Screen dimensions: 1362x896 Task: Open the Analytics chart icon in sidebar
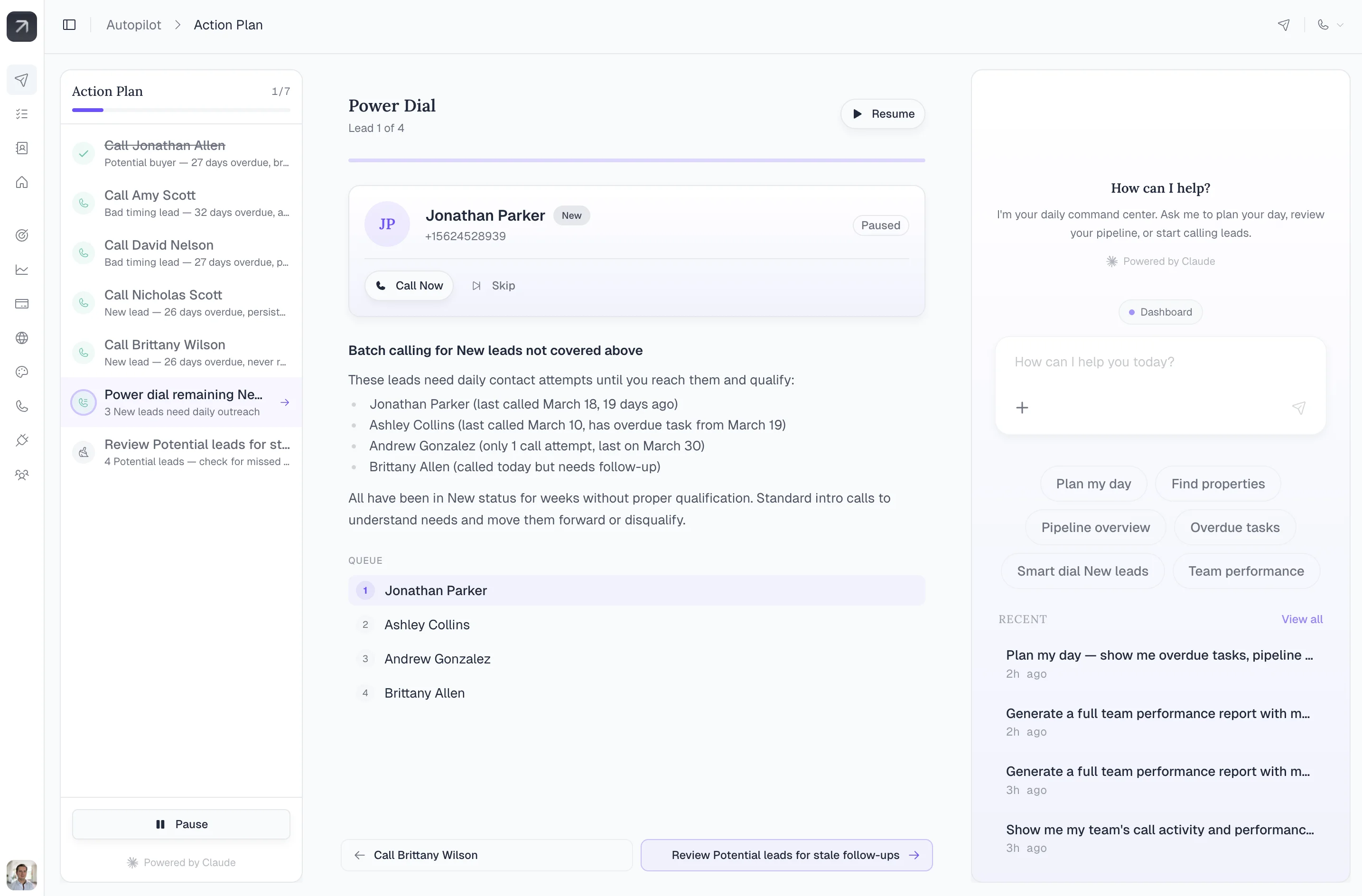pyautogui.click(x=22, y=269)
